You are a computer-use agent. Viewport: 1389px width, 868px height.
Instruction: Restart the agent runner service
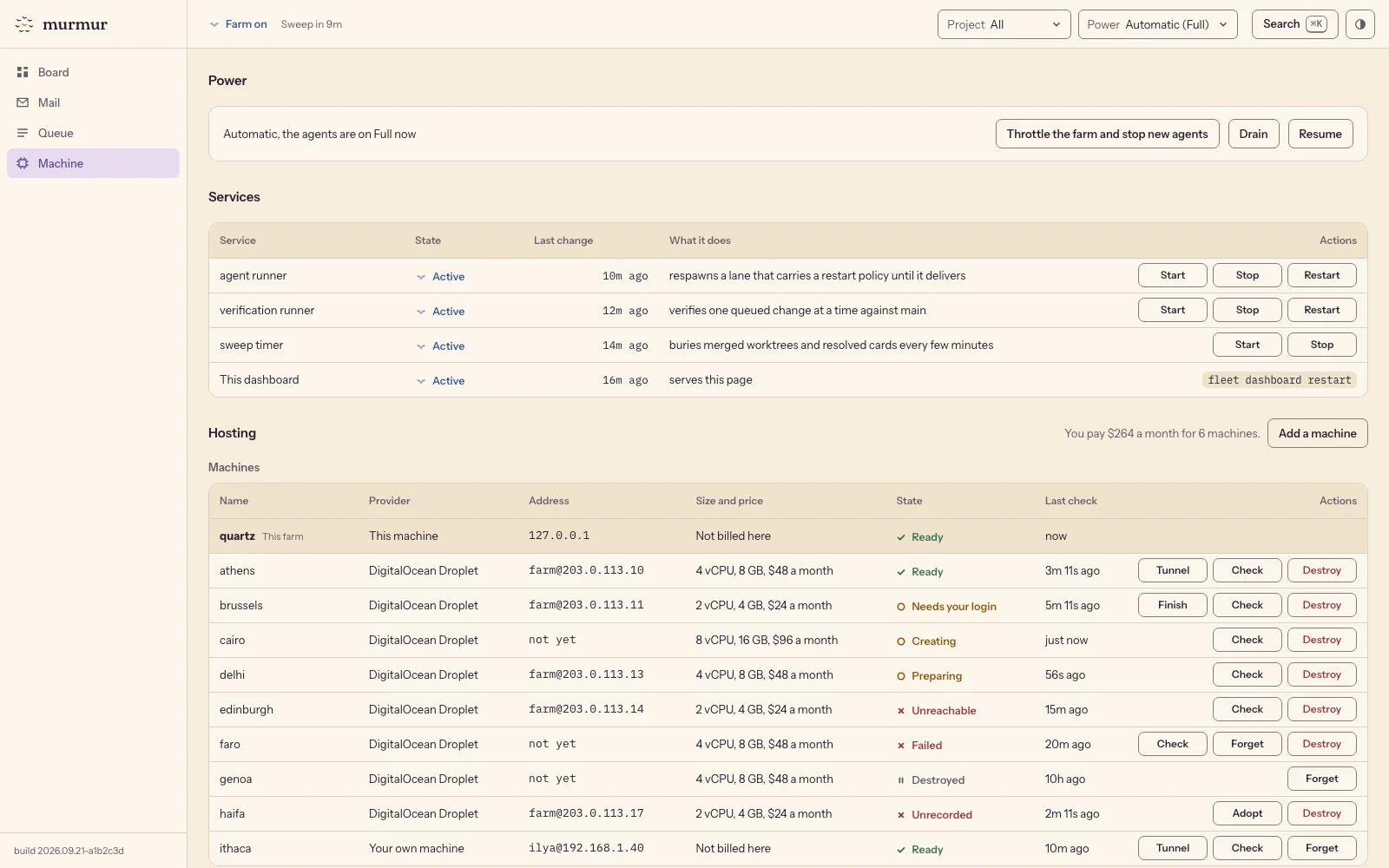point(1322,275)
